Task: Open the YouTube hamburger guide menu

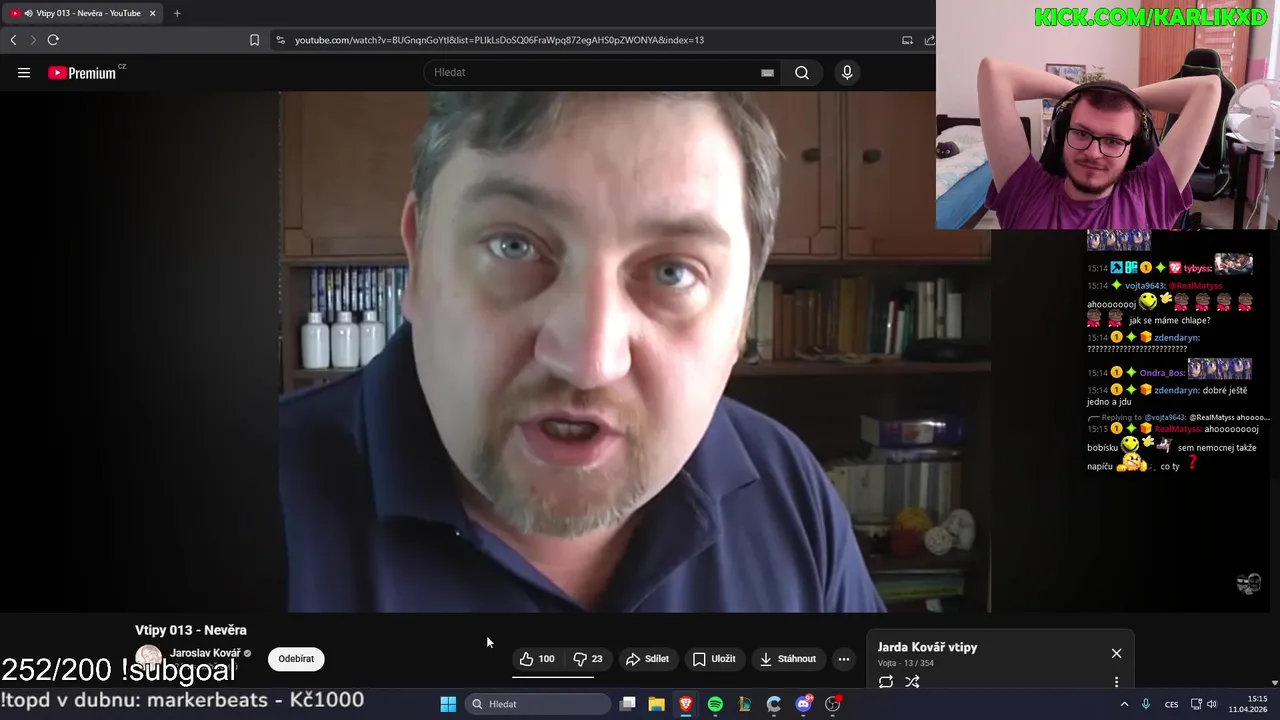Action: [x=24, y=73]
